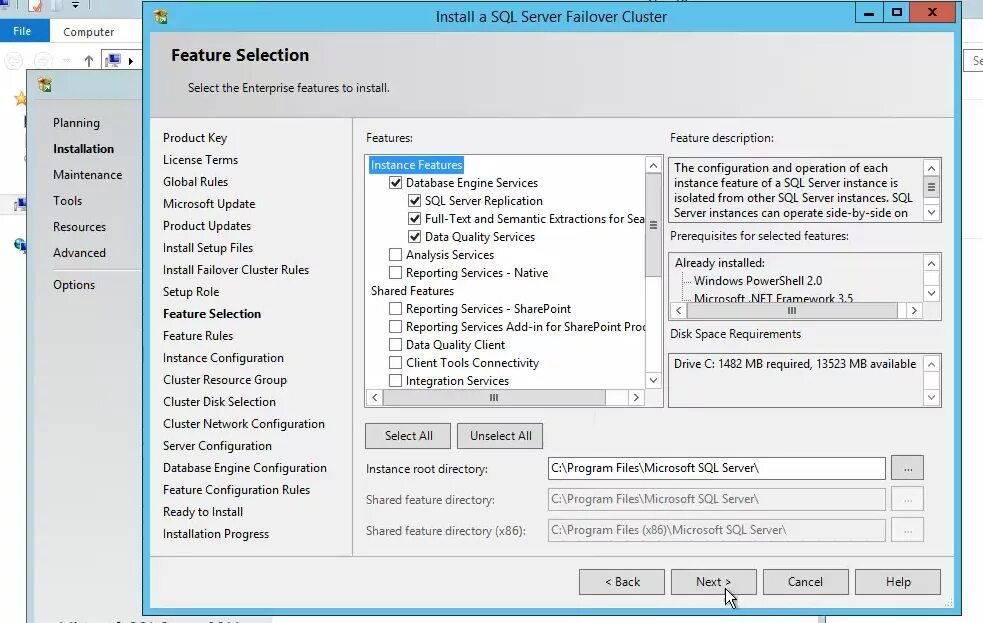This screenshot has height=623, width=983.
Task: Open Maintenance in SQL Installation Center
Action: (87, 175)
